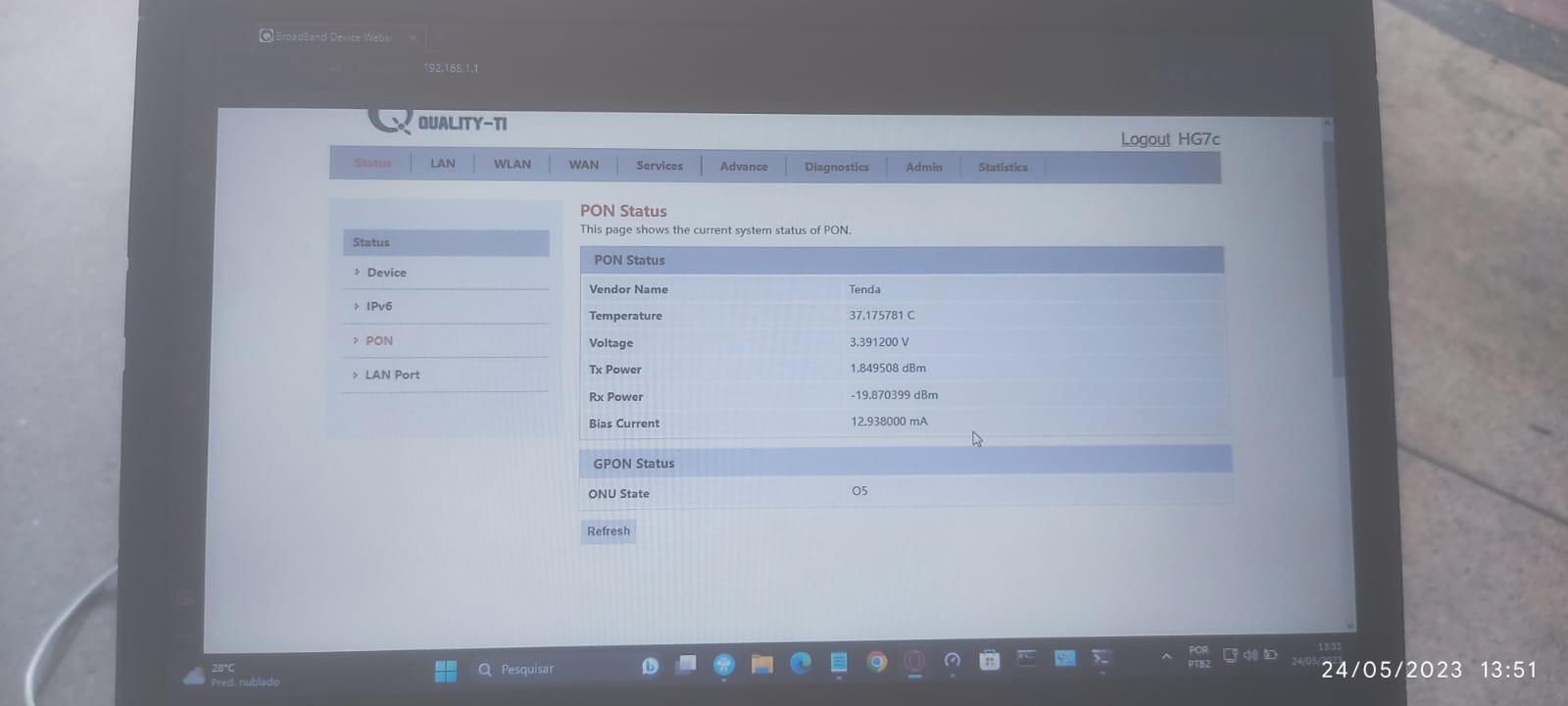Click the Task View icon
This screenshot has height=706, width=1568.
[686, 665]
